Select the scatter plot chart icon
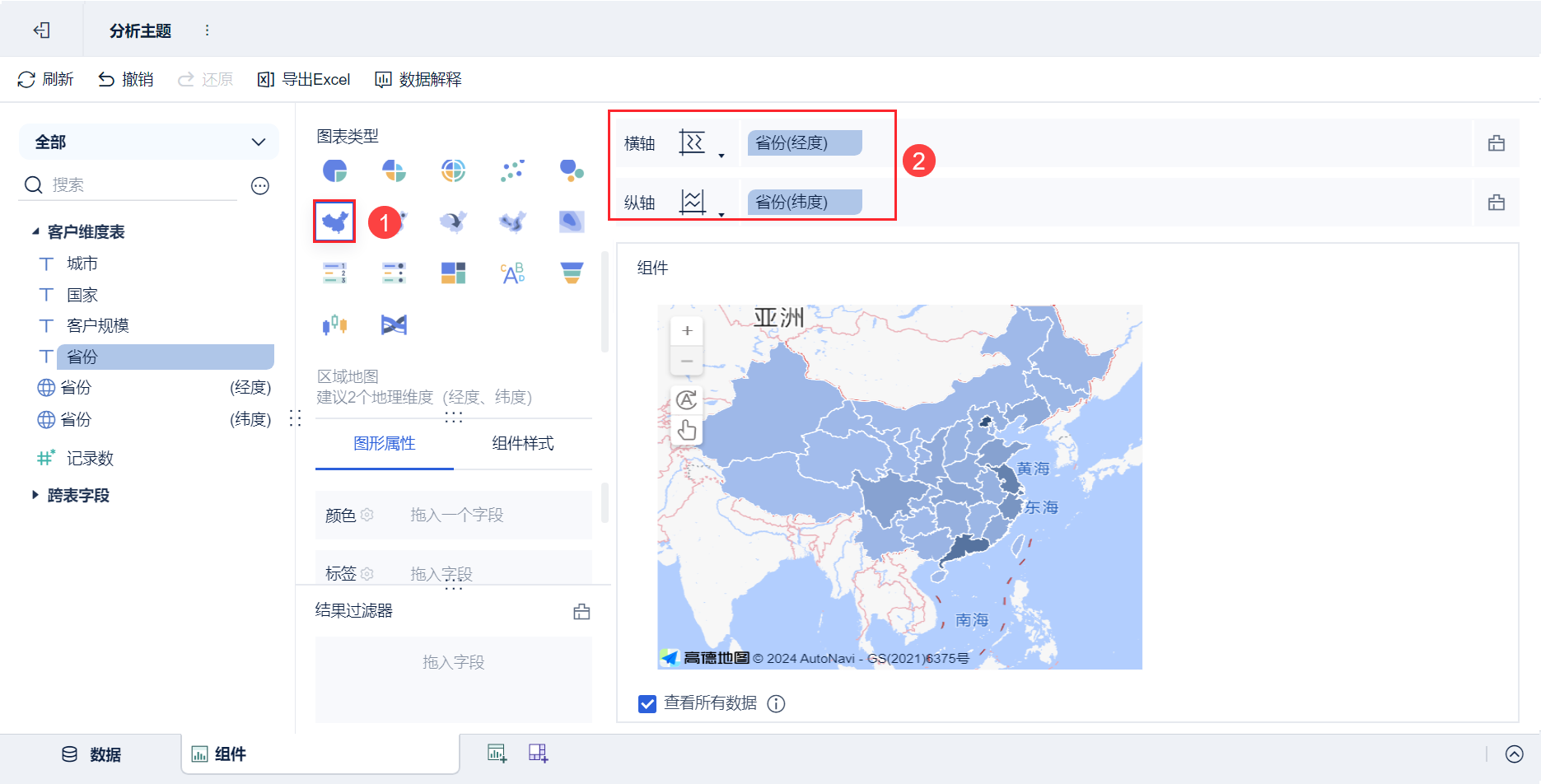Image resolution: width=1541 pixels, height=784 pixels. [512, 170]
